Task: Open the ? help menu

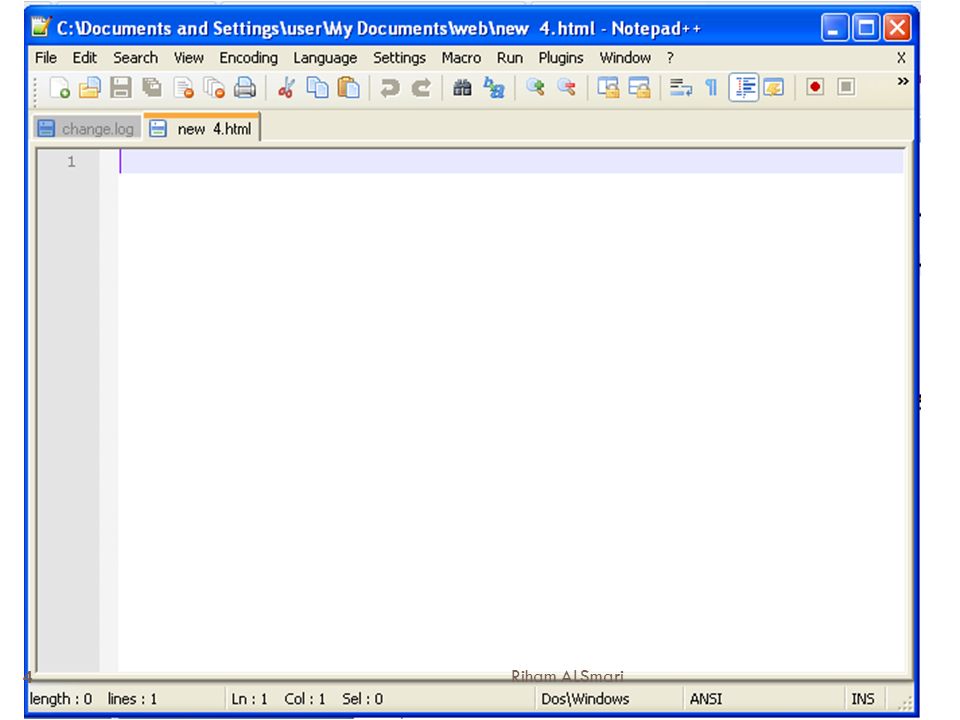Action: (670, 58)
